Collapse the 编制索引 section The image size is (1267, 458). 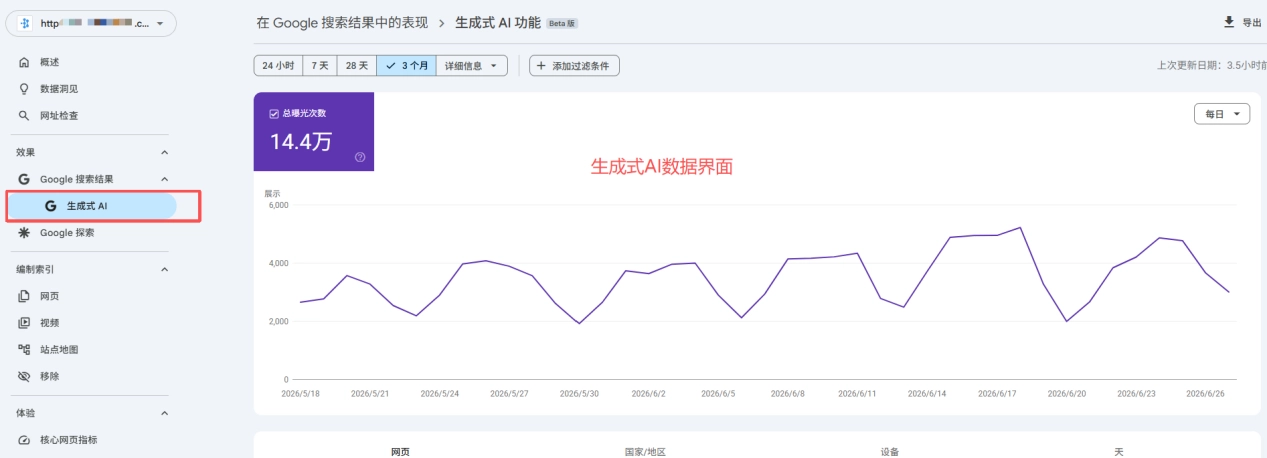[165, 269]
